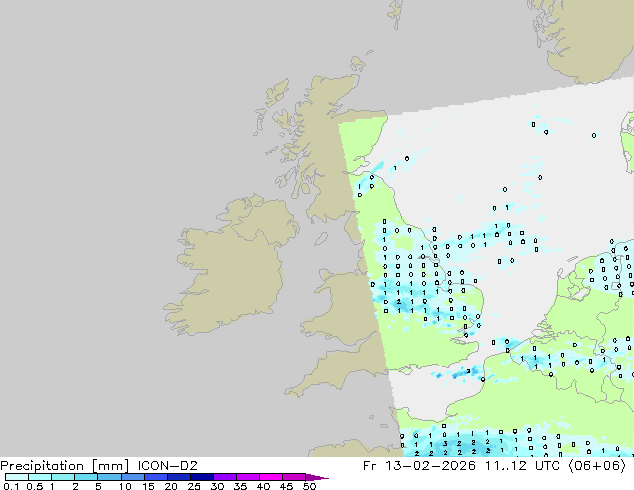Image resolution: width=634 pixels, height=490 pixels.
Task: Click the '11..12 UTC' time text
Action: click(522, 466)
